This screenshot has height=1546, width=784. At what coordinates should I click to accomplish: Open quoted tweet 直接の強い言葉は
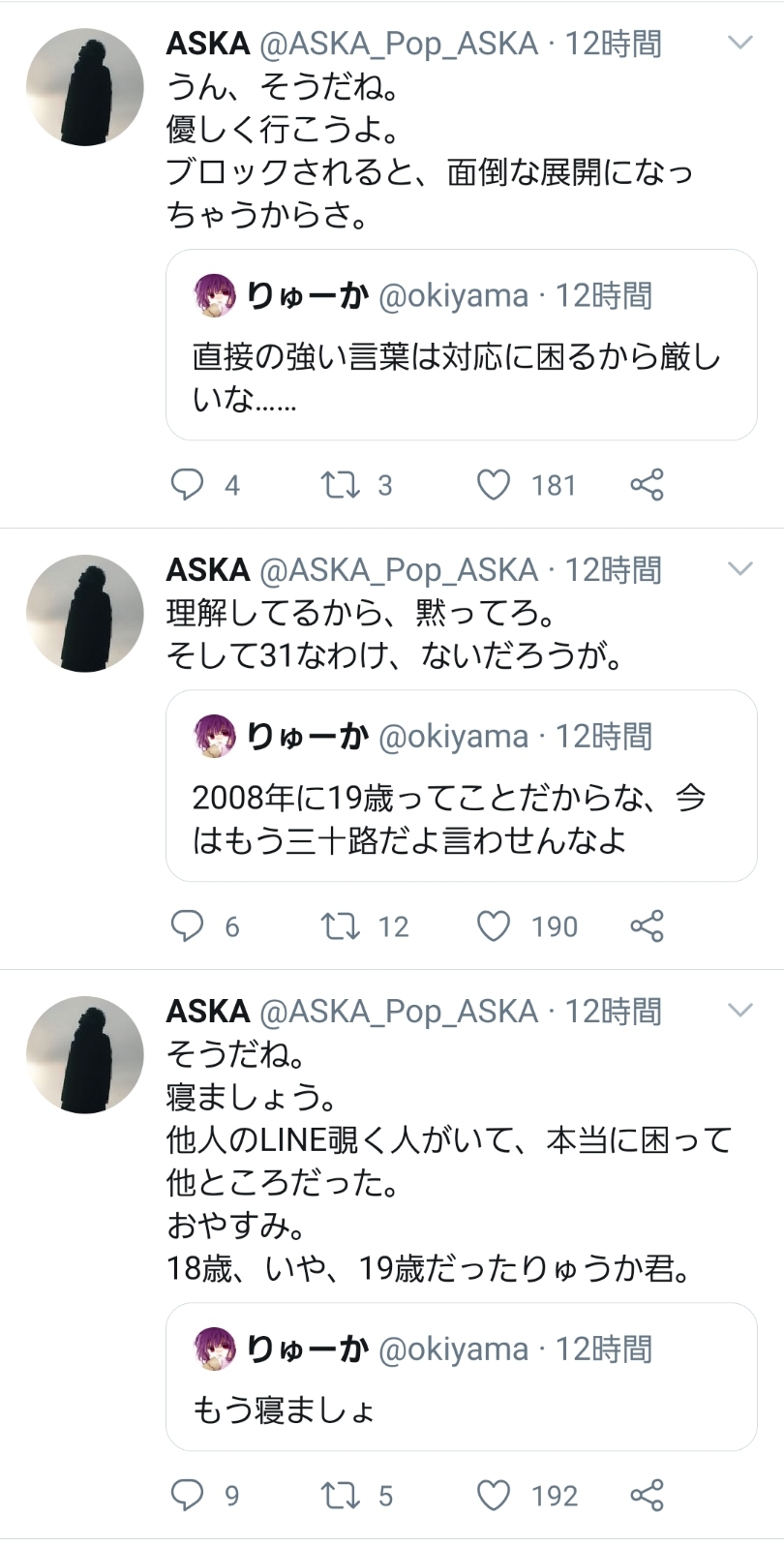tap(461, 345)
